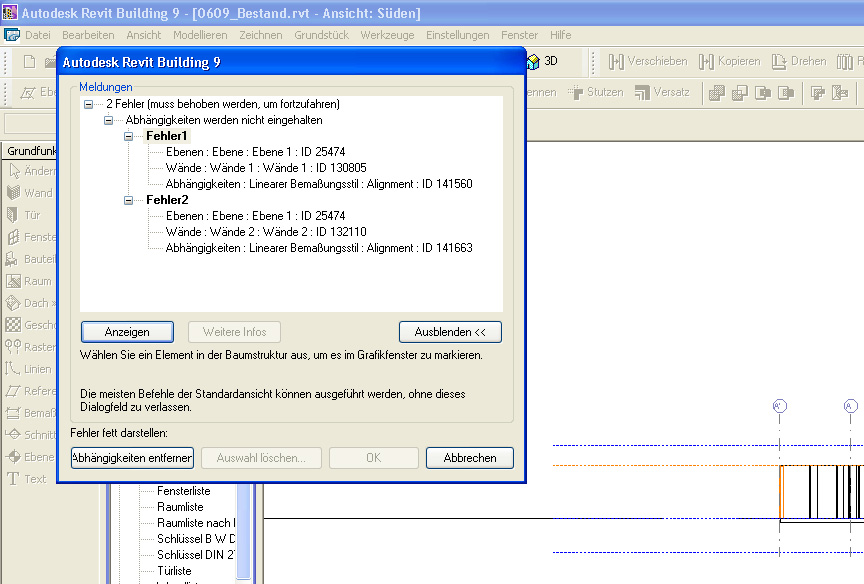The width and height of the screenshot is (864, 584).
Task: Open the Zeichnen menu
Action: [x=261, y=35]
